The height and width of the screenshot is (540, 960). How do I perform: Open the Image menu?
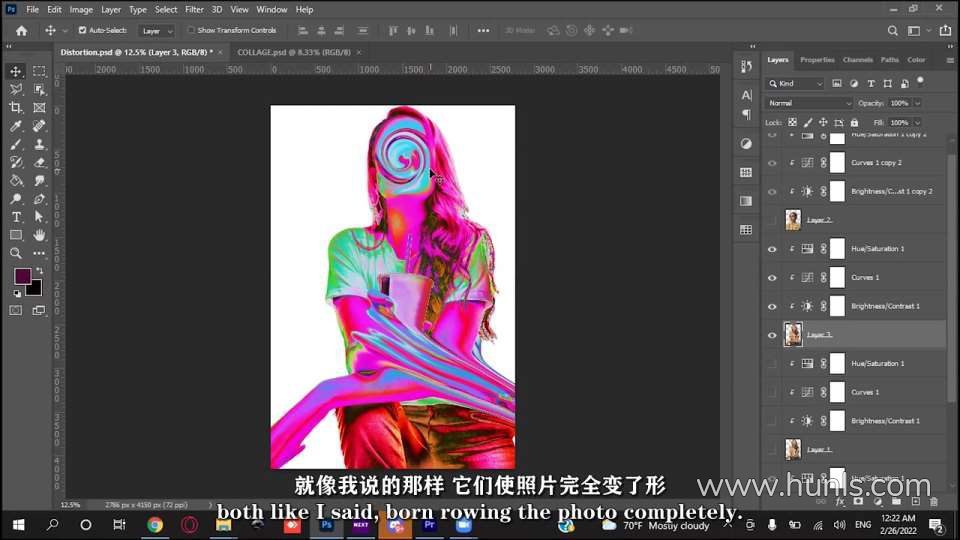click(x=81, y=10)
